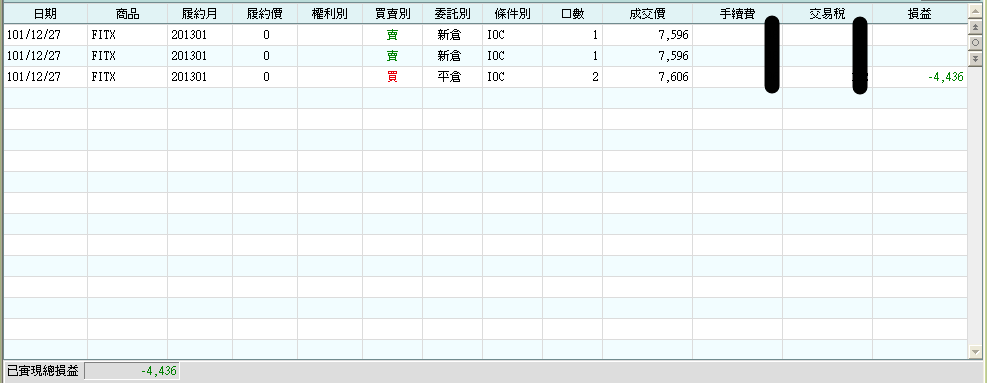Click the 交易稅 column header
987x383 pixels.
827,14
